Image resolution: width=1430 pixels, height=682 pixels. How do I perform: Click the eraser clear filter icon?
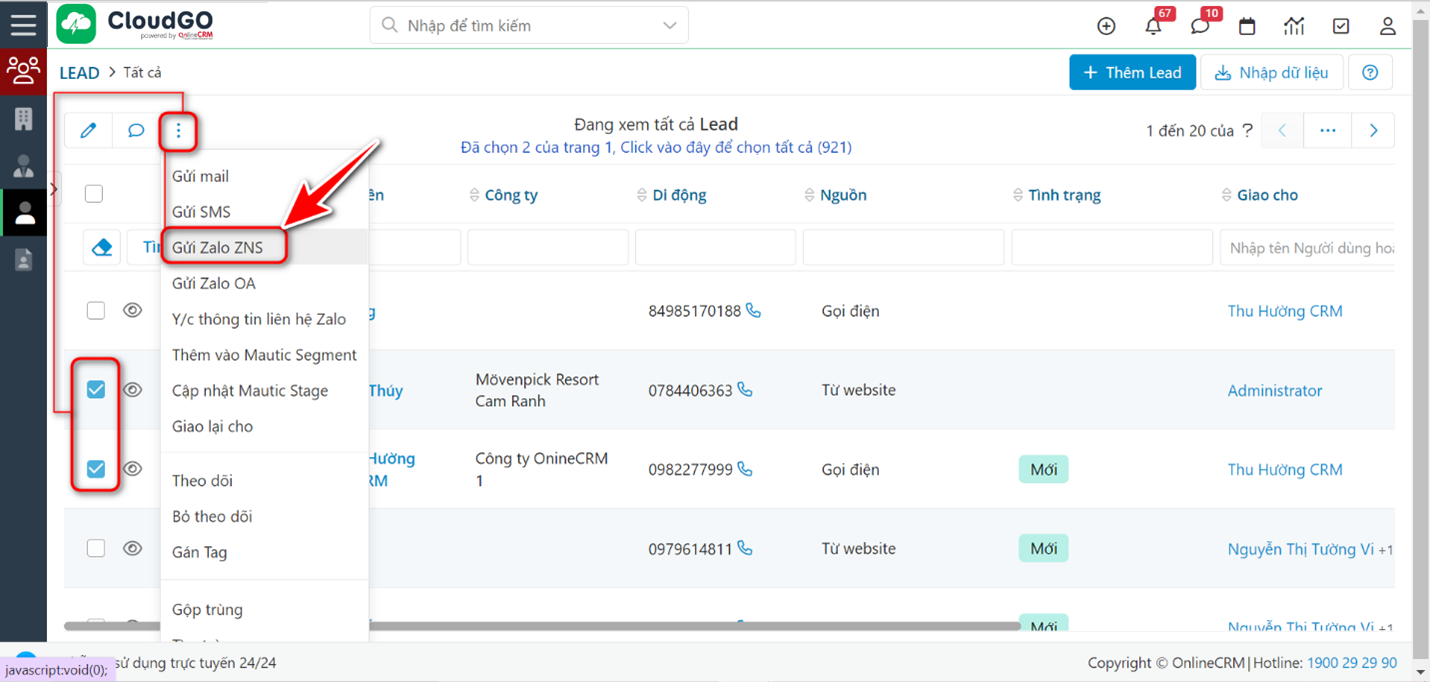click(102, 248)
